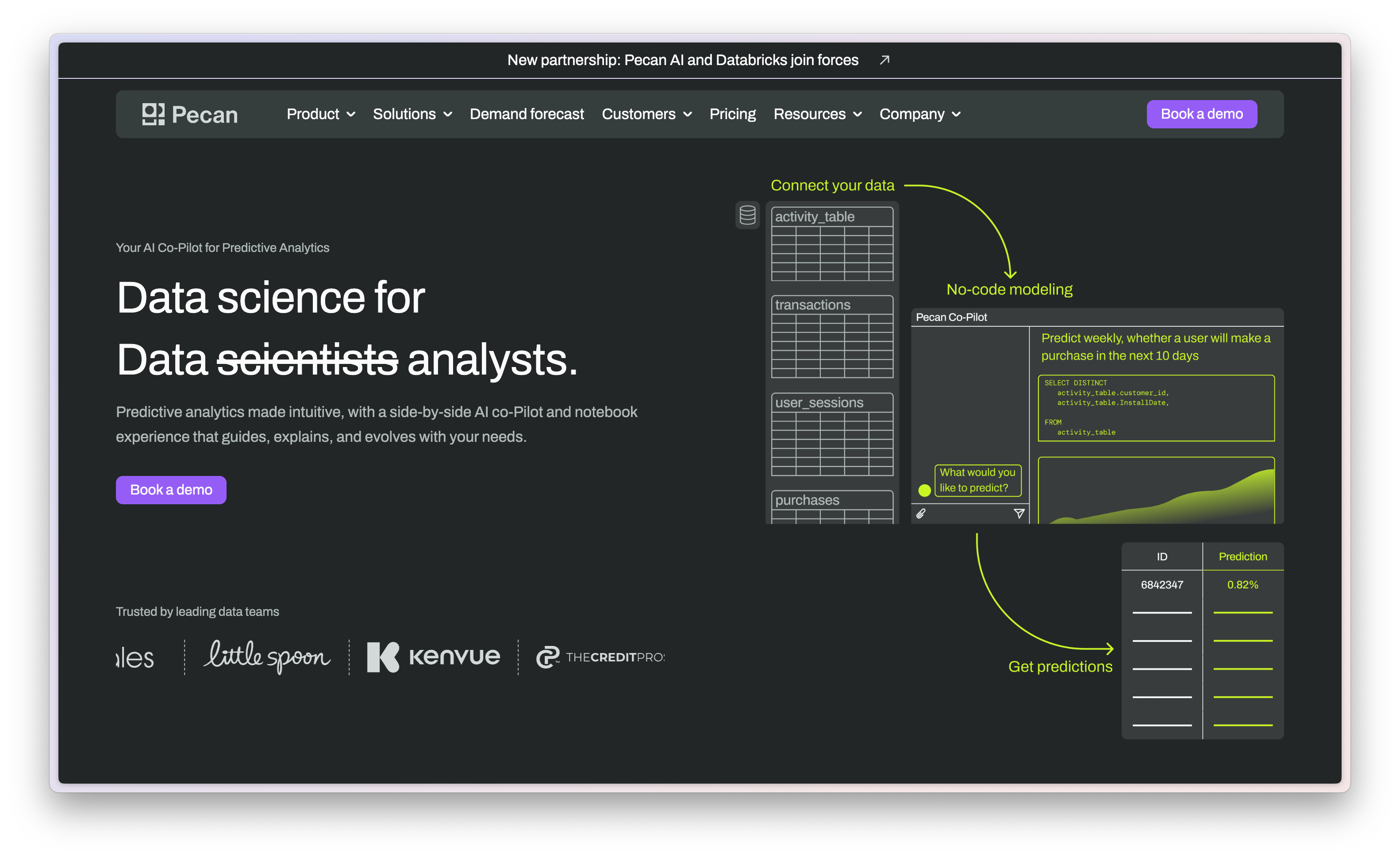Click the database icon beside activity_table
Screen dimensions: 1400x858
pyautogui.click(x=747, y=215)
